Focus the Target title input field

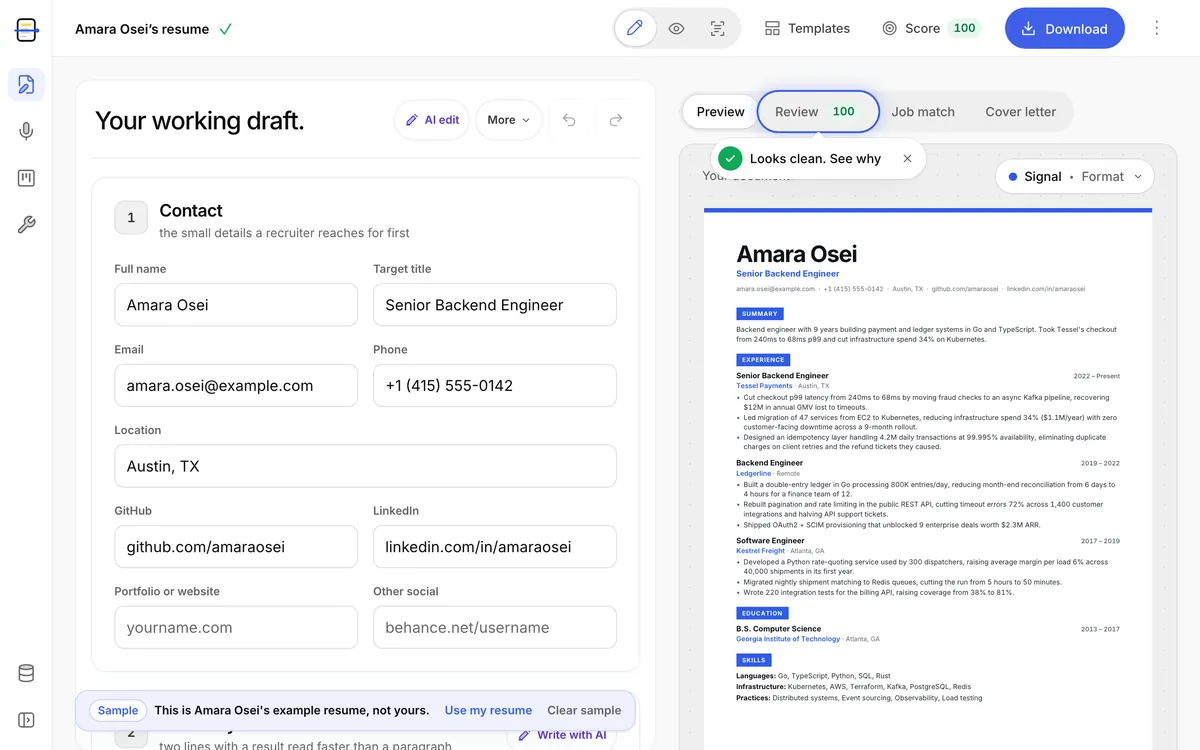pyautogui.click(x=495, y=305)
